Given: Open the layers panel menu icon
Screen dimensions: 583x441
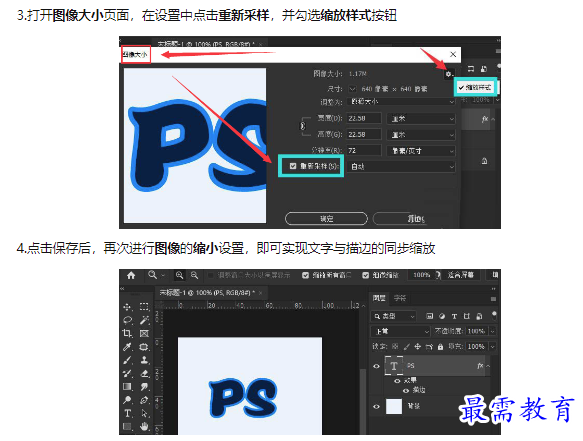Looking at the screenshot, I should pos(493,299).
